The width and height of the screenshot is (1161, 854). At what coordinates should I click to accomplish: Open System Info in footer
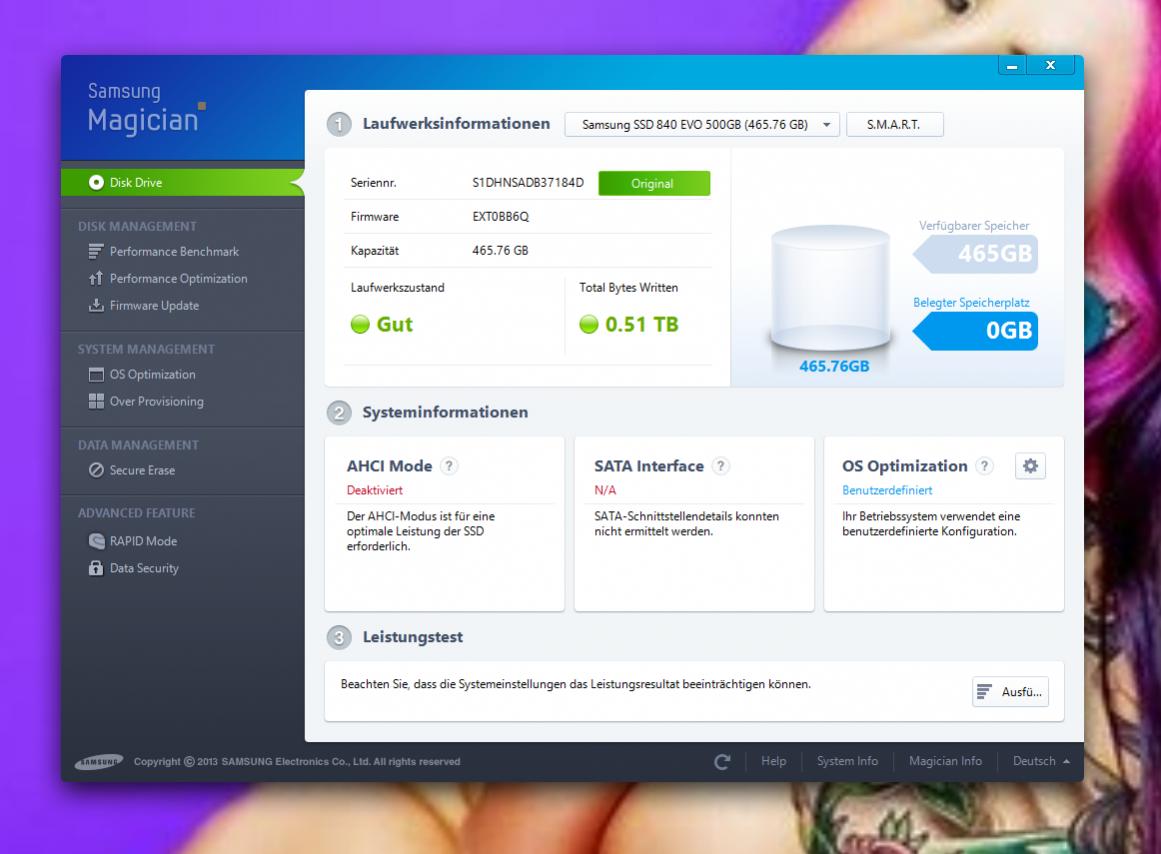point(847,761)
